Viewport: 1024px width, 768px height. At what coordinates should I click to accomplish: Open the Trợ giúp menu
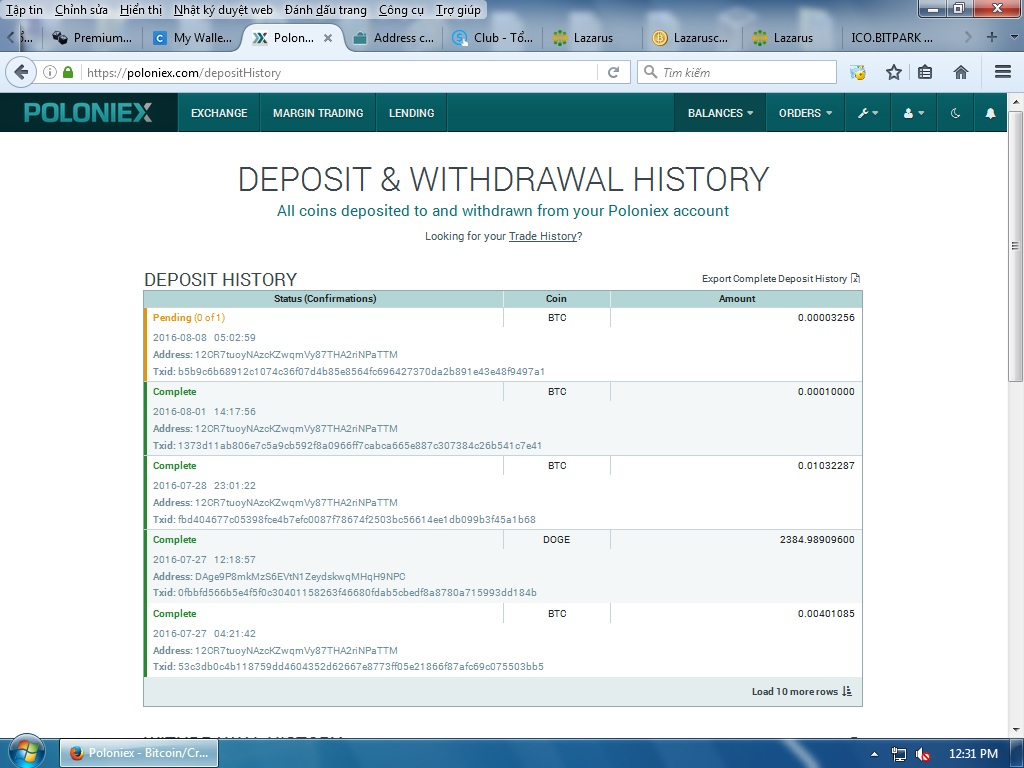point(458,10)
